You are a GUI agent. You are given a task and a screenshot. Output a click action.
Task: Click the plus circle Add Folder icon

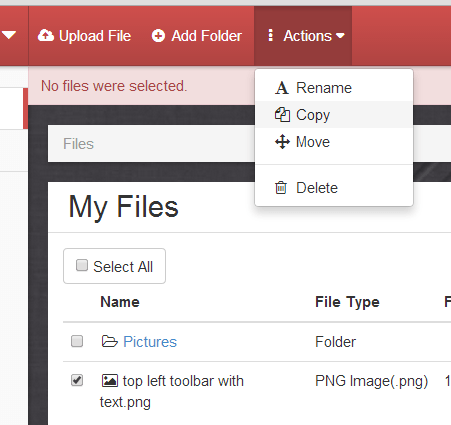(x=158, y=36)
